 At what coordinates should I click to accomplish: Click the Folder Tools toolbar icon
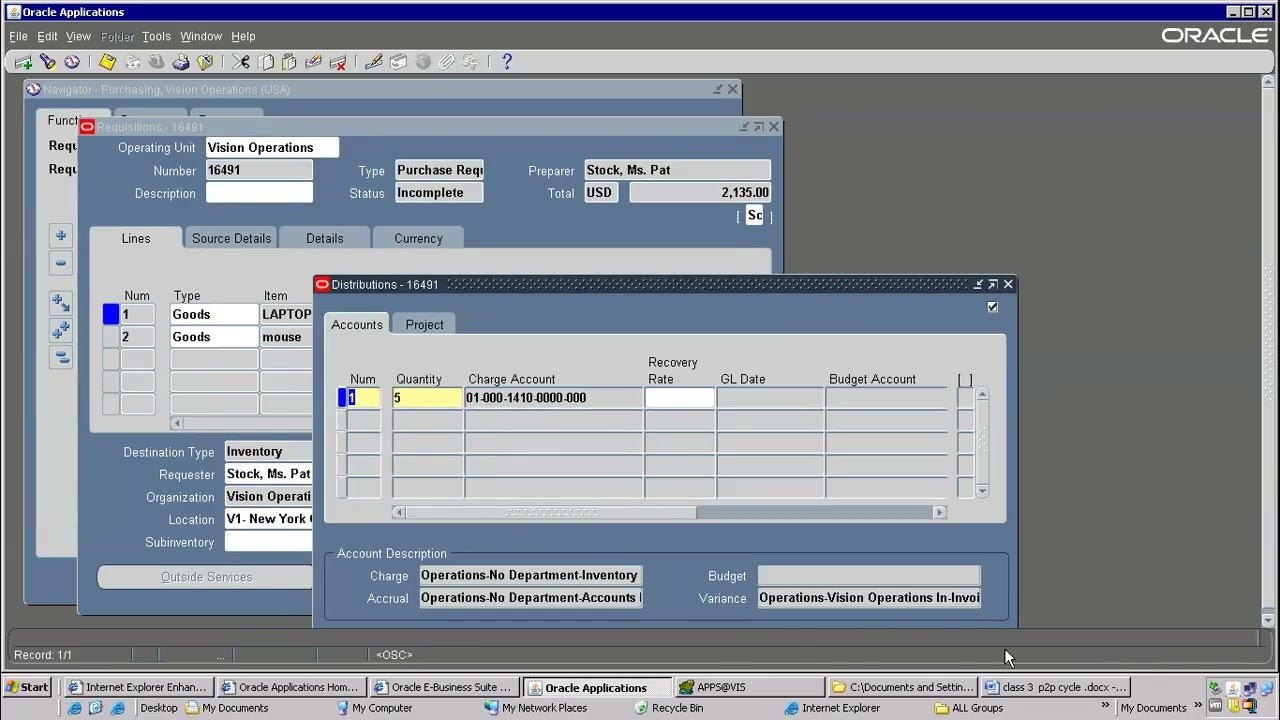[x=471, y=62]
